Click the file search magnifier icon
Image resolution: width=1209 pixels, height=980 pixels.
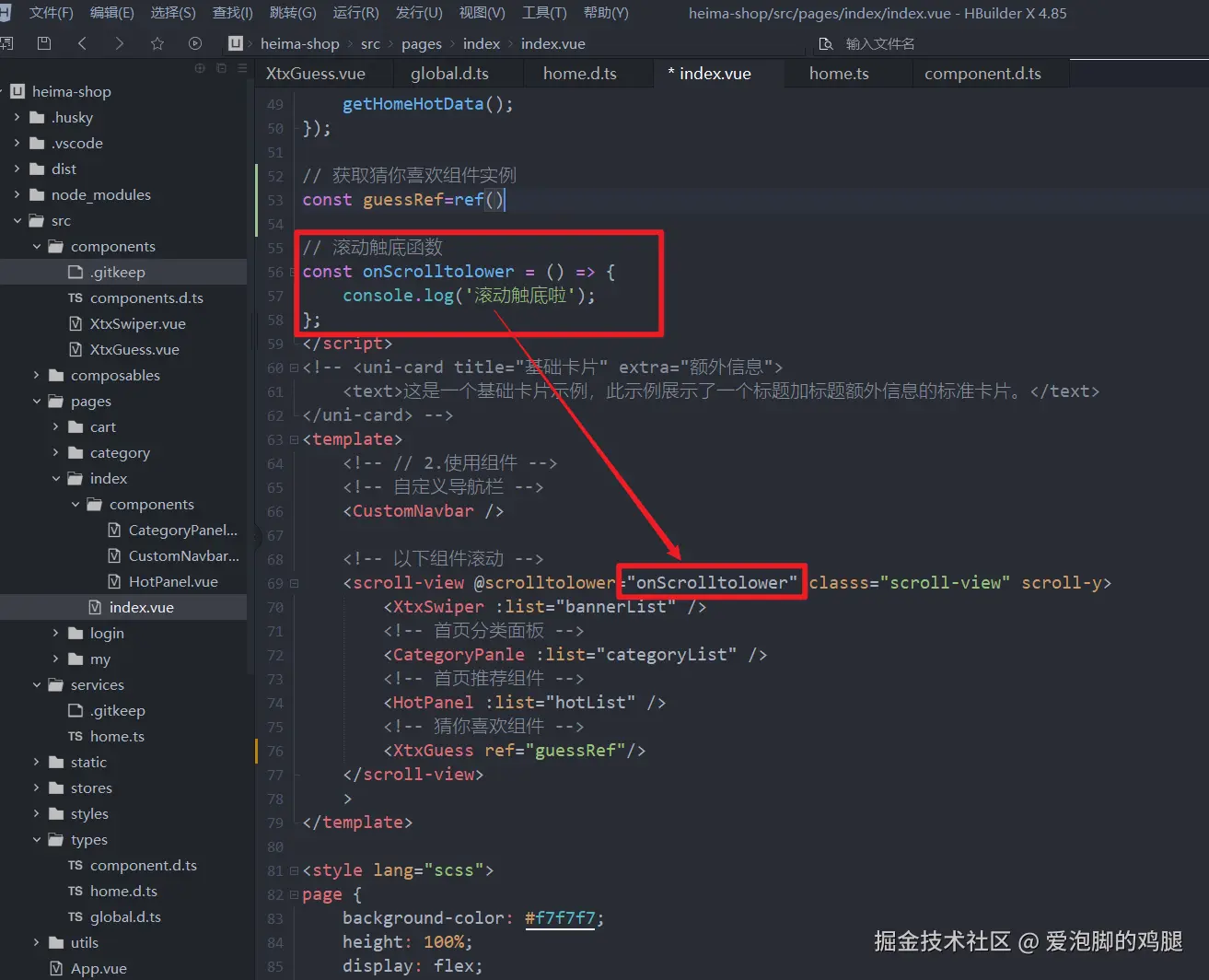826,43
